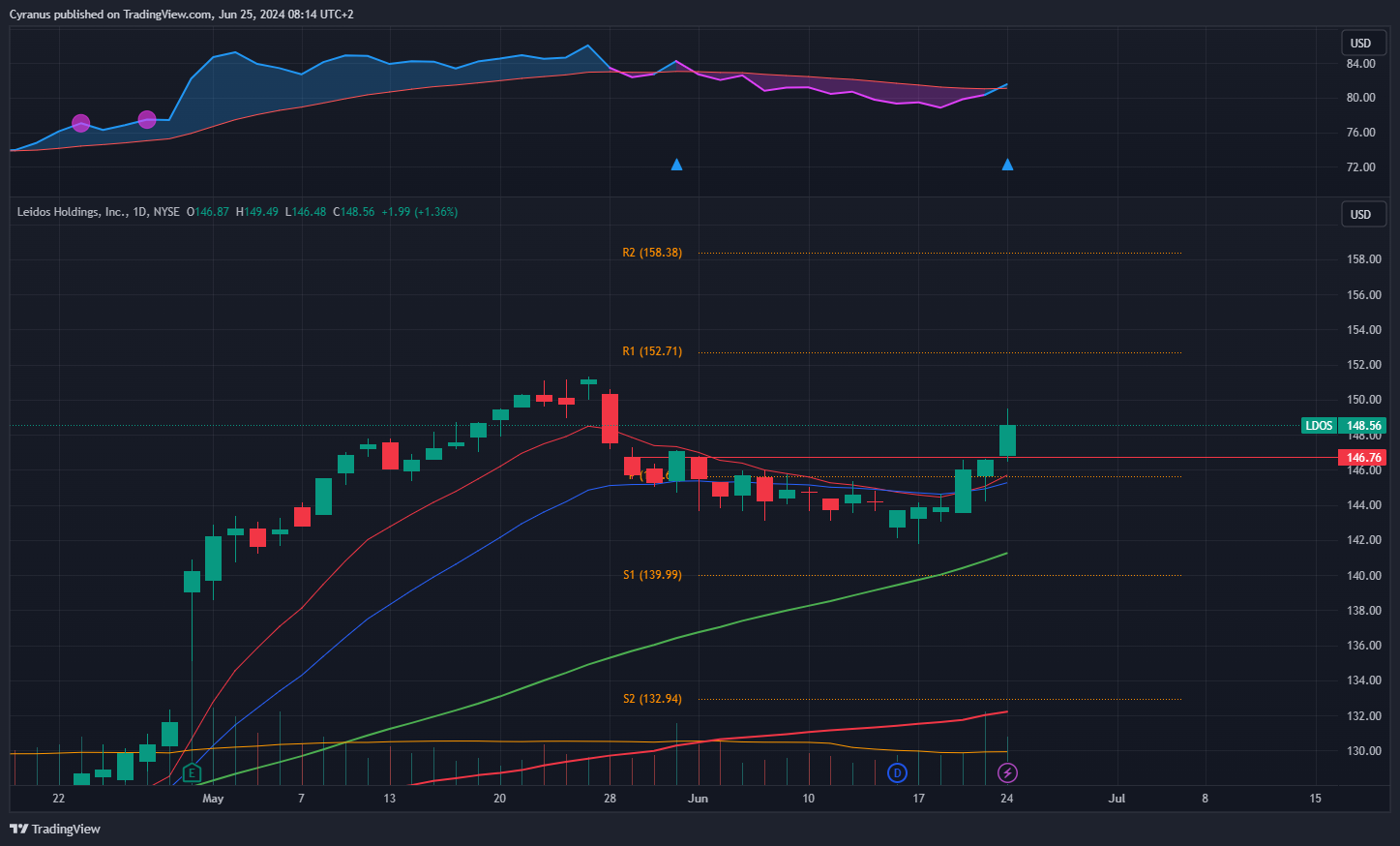Click the purple dot above date 22

81,123
